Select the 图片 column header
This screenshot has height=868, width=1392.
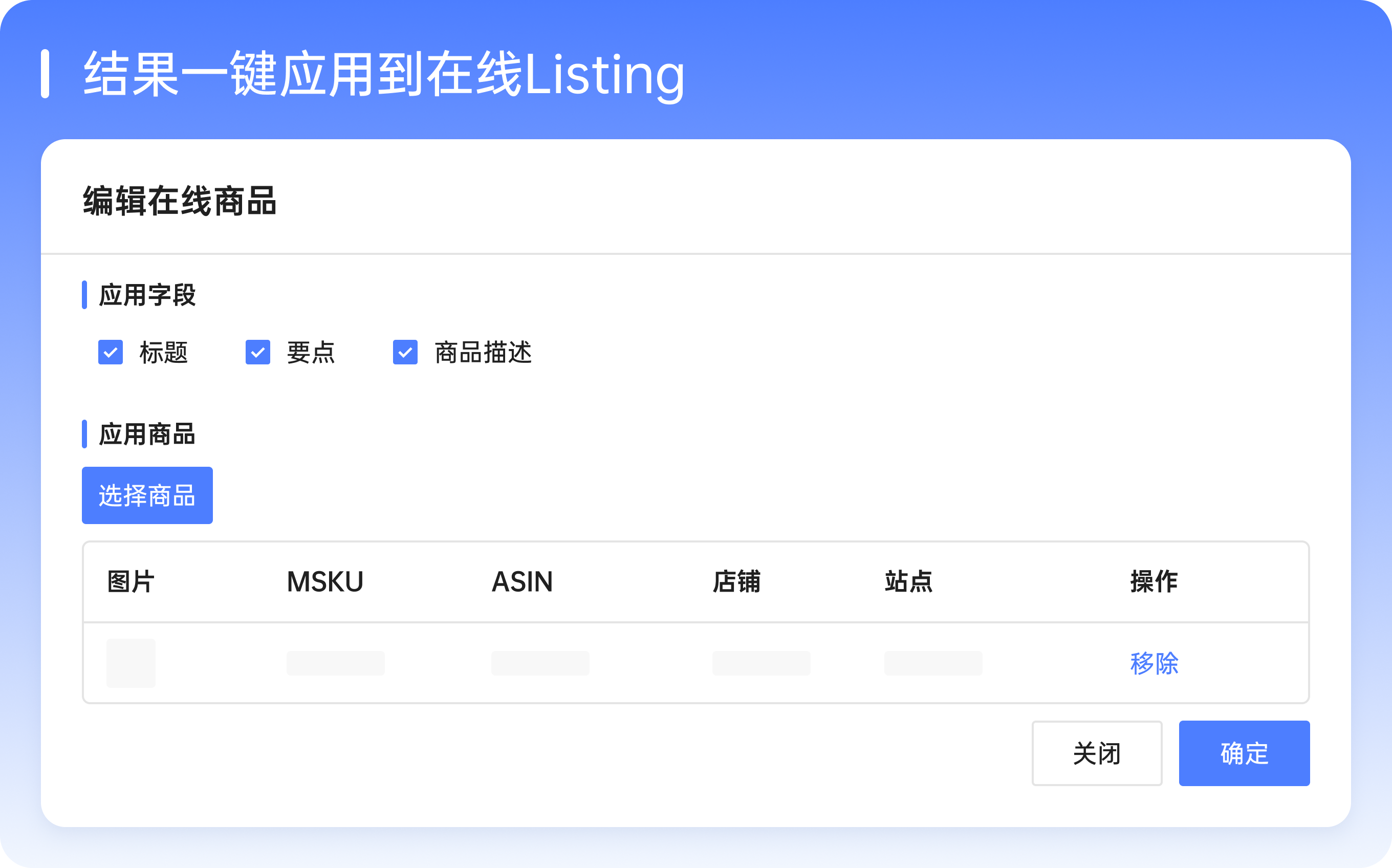131,581
